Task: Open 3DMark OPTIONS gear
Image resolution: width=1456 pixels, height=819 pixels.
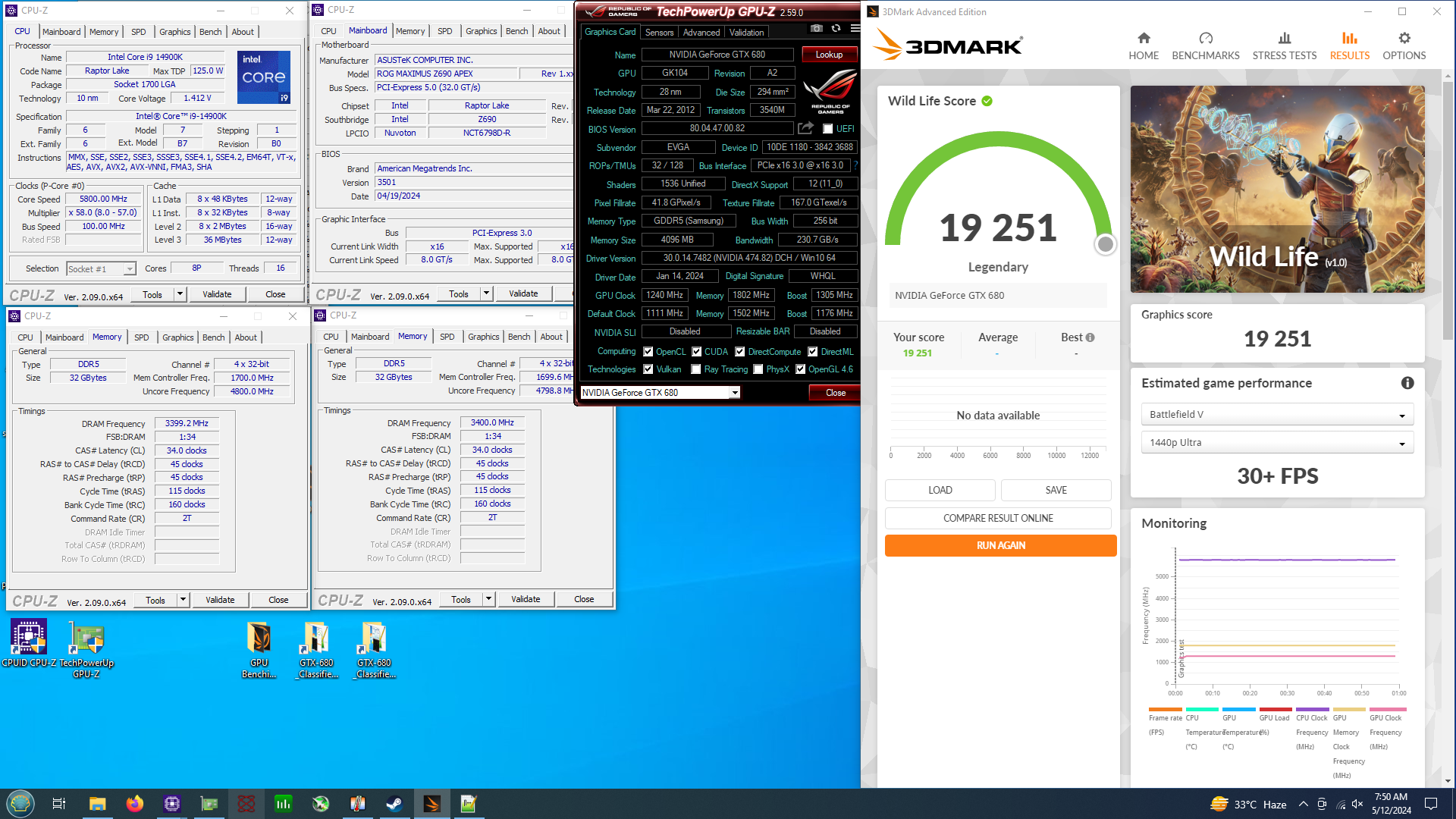Action: tap(1404, 46)
